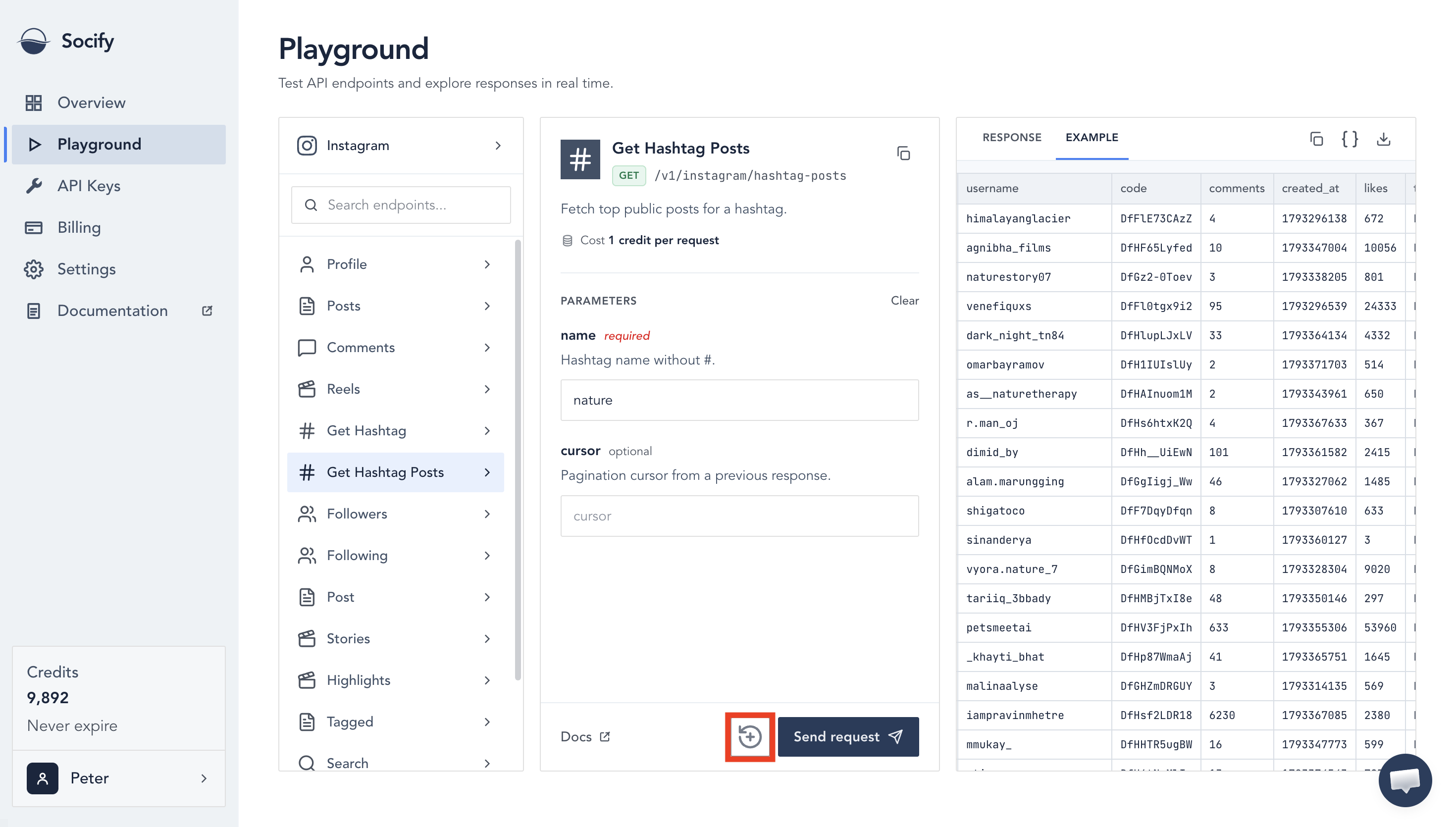Select the Post endpoint

[395, 597]
